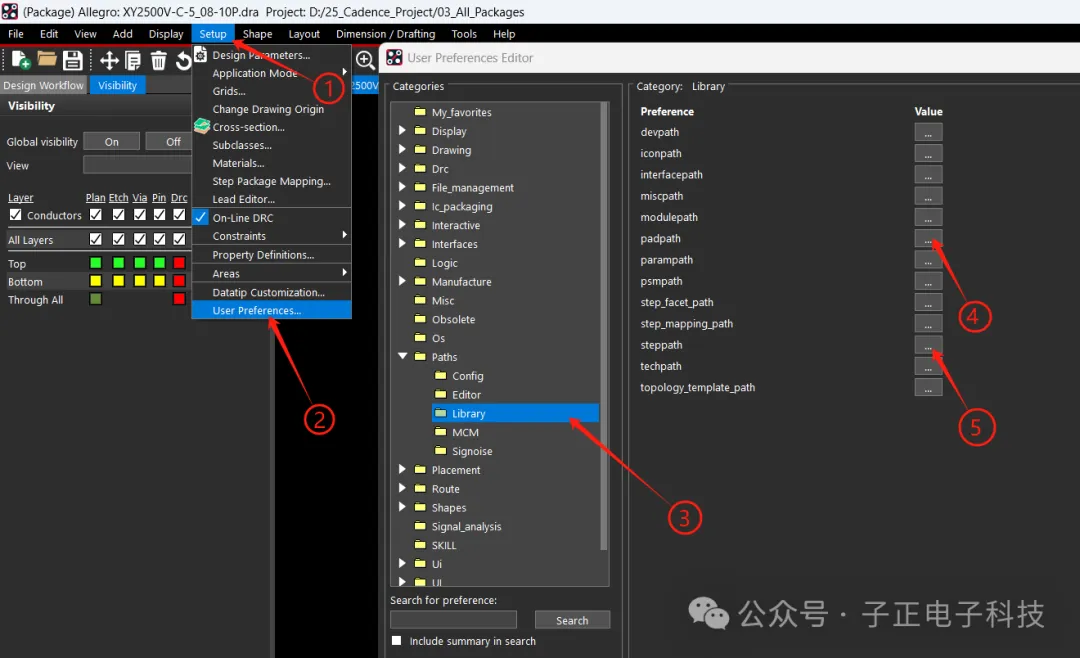Viewport: 1080px width, 658px height.
Task: Collapse the Paths category
Action: tap(402, 356)
